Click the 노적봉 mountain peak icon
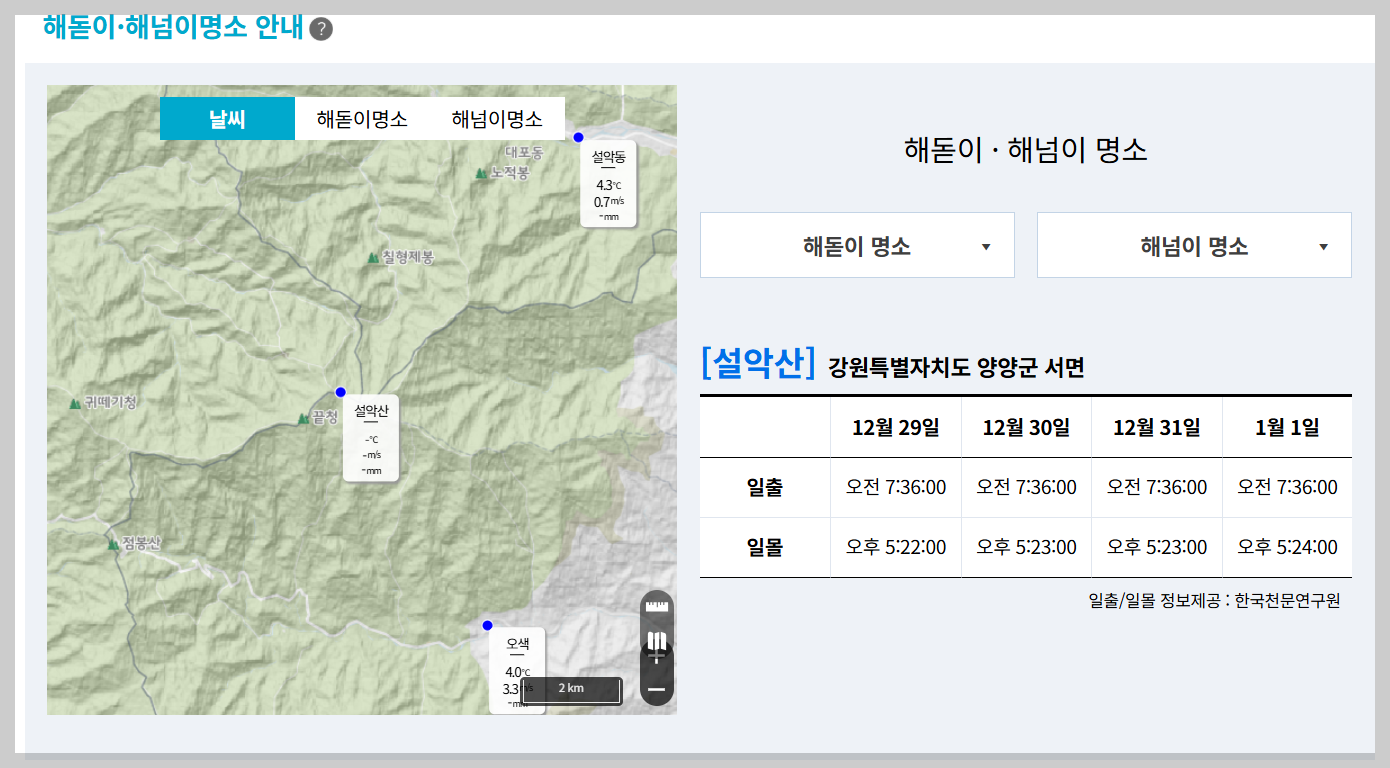Viewport: 1390px width, 768px height. click(x=481, y=173)
